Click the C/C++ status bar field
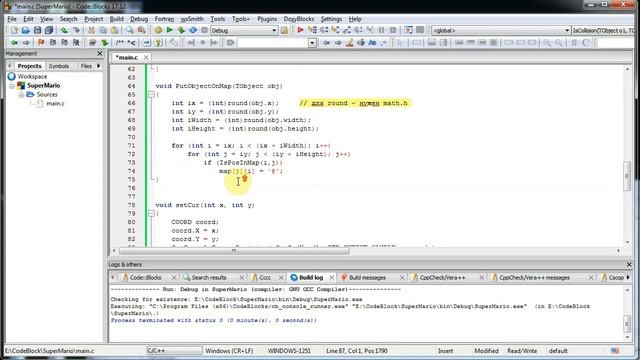The image size is (640, 360). point(174,351)
